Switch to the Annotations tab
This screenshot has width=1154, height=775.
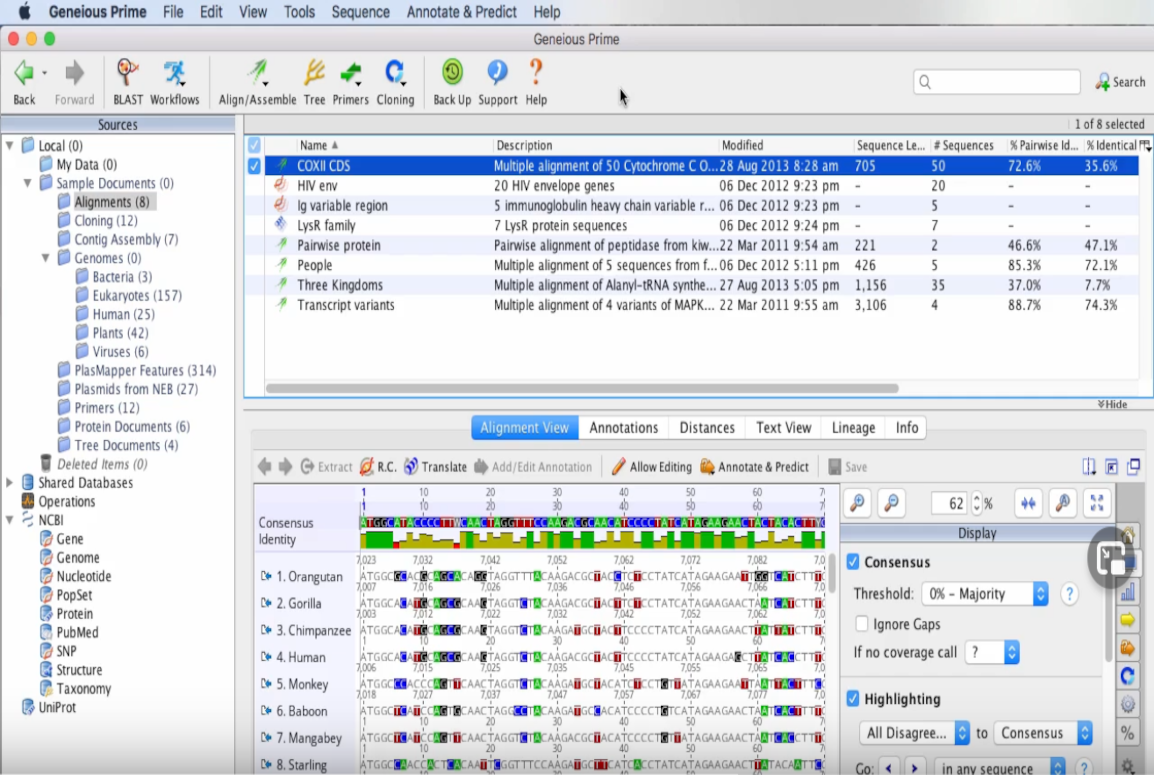623,428
